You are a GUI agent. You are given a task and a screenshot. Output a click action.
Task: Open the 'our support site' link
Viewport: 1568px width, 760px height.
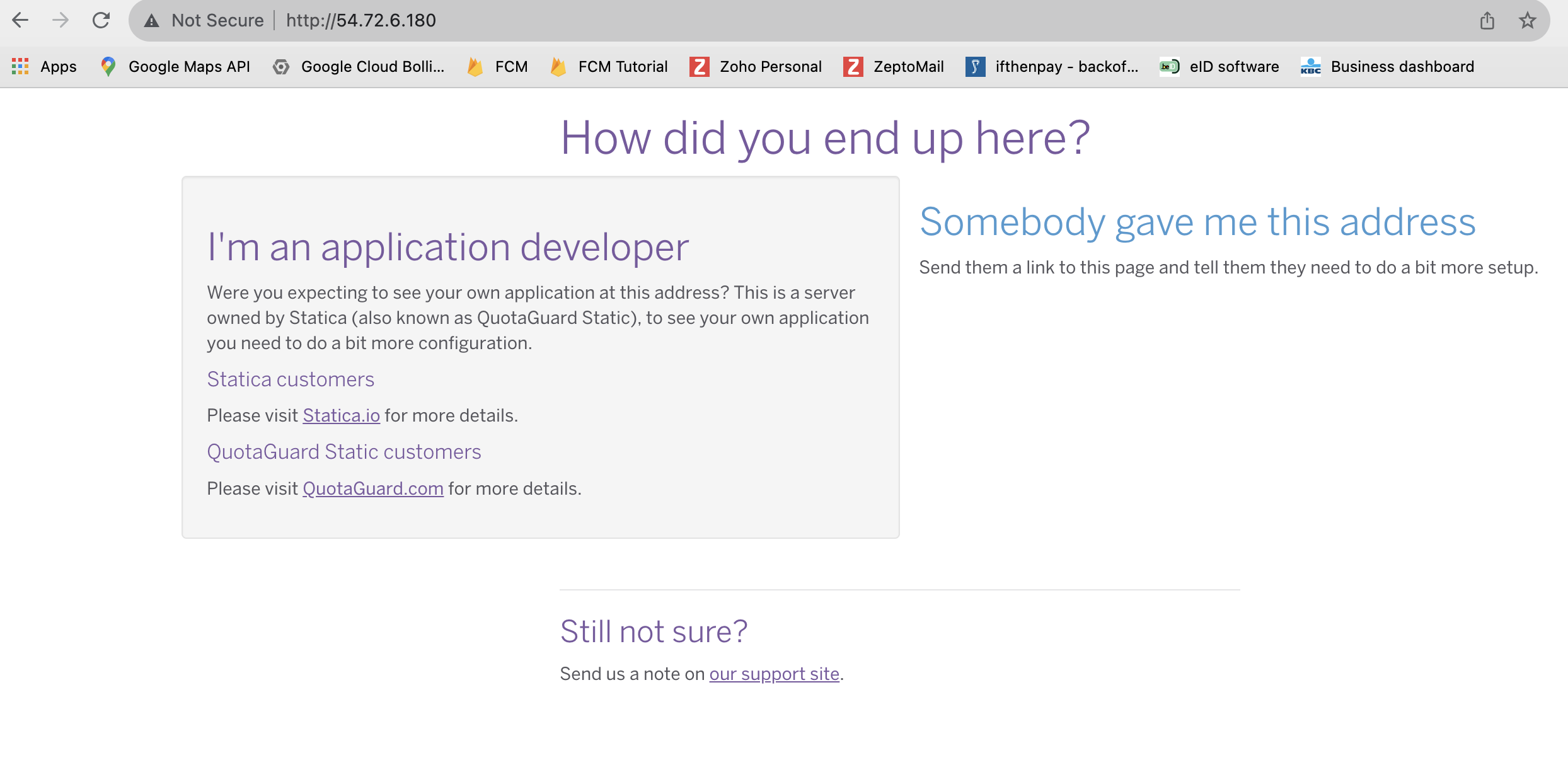click(774, 674)
